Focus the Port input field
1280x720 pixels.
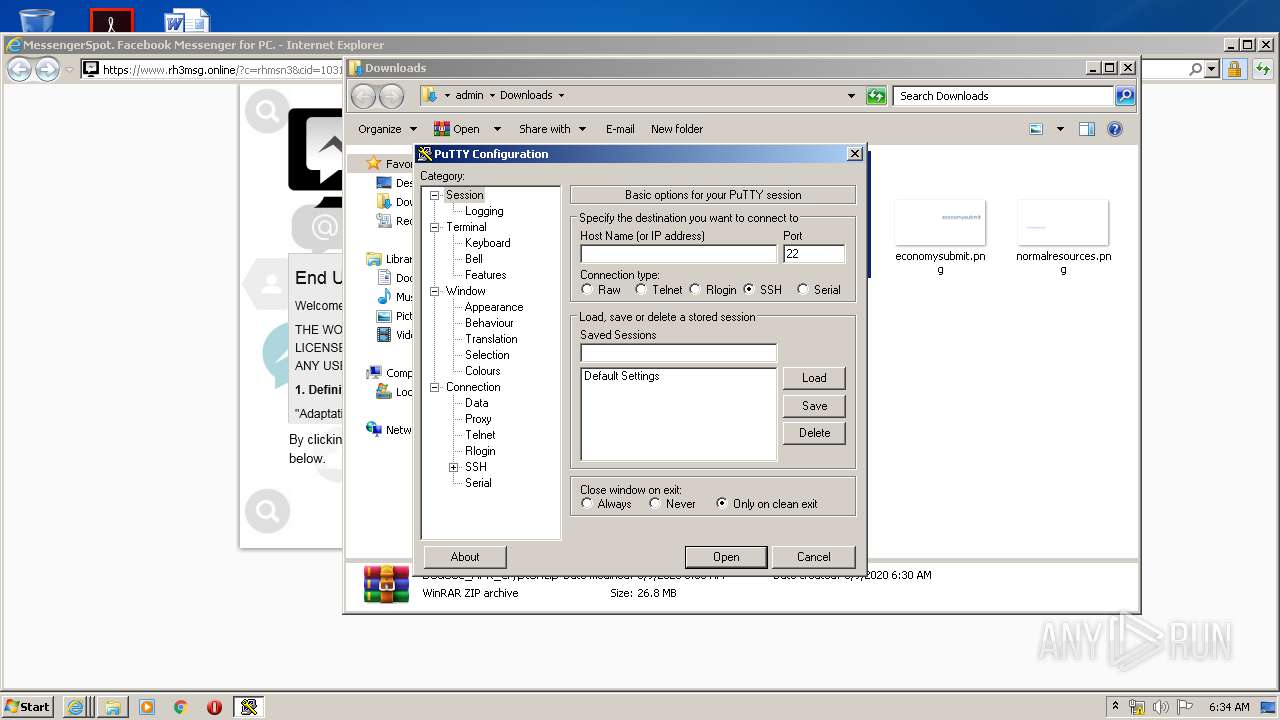pos(814,254)
